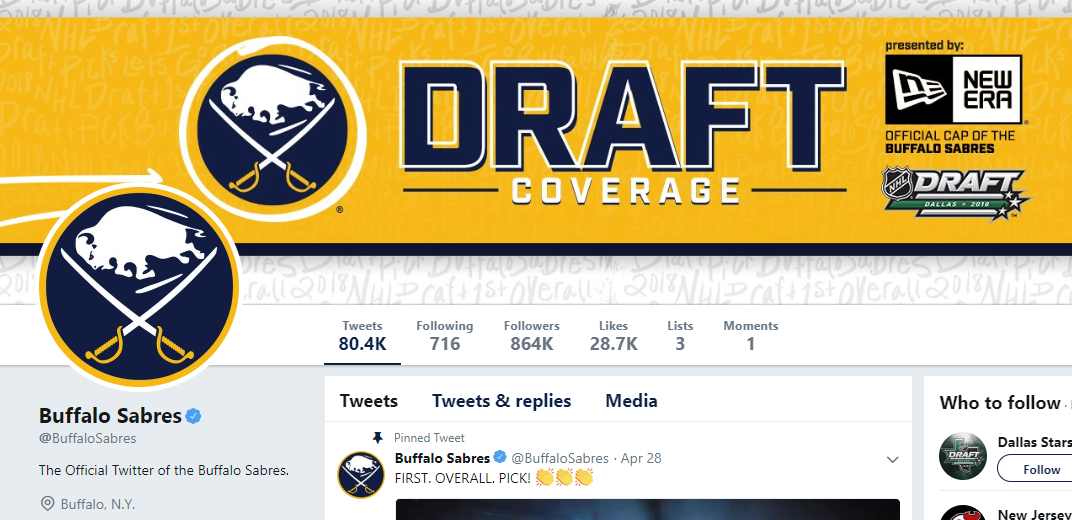Click the Dallas Stars suggestion avatar
The image size is (1072, 520).
pyautogui.click(x=963, y=456)
